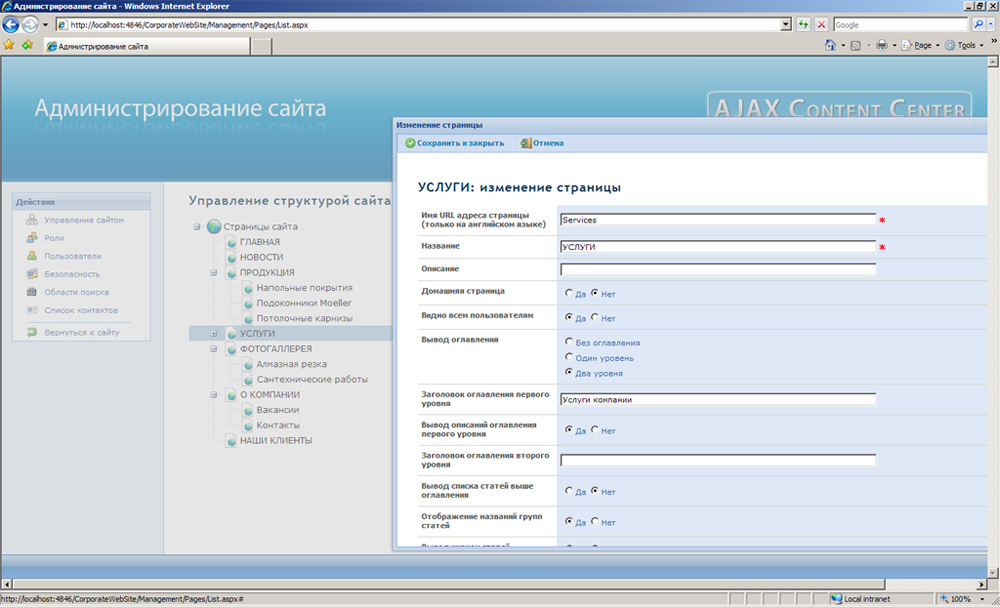Refresh the page with the browser refresh icon

803,24
